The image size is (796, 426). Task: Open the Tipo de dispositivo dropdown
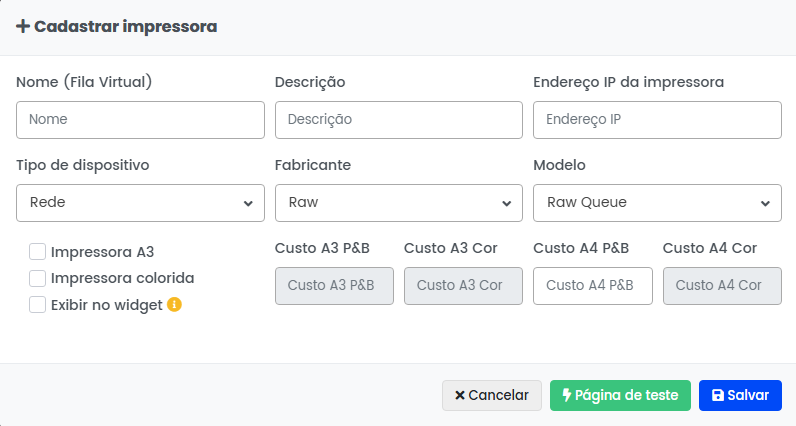click(x=140, y=202)
